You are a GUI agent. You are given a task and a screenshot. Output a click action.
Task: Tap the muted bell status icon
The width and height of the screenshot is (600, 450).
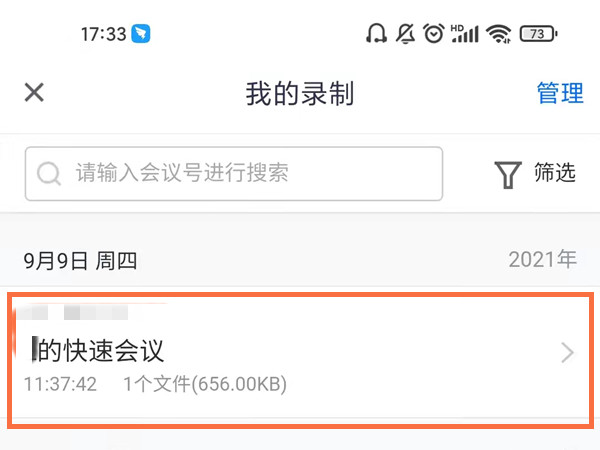(x=405, y=34)
